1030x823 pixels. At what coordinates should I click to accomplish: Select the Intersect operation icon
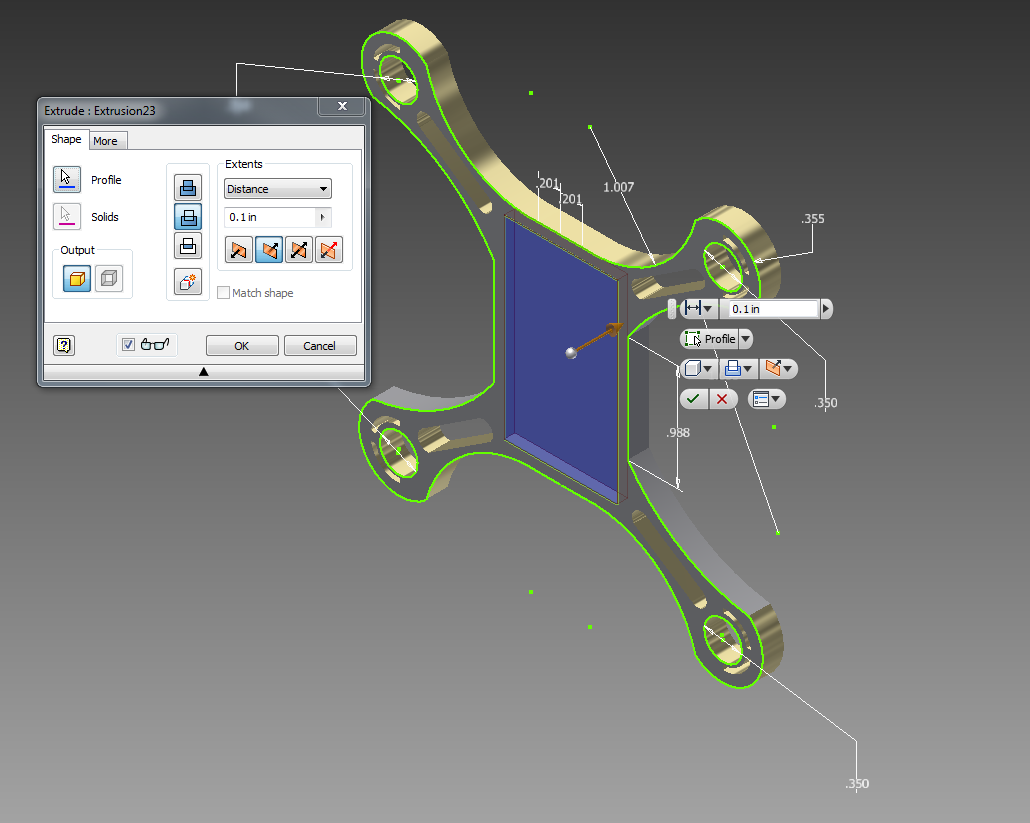point(188,246)
